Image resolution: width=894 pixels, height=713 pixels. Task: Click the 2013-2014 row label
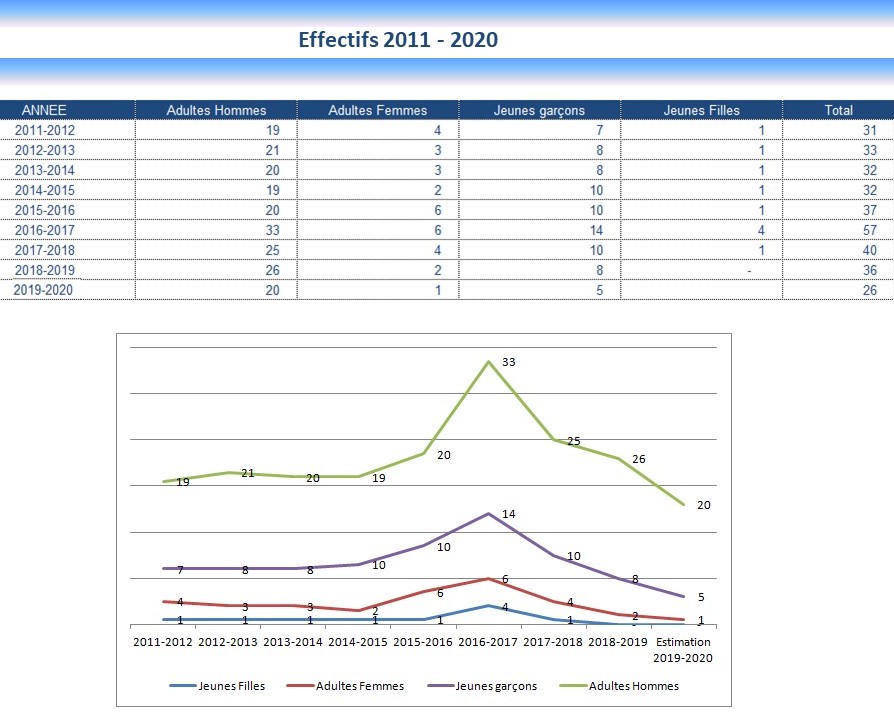pos(44,170)
